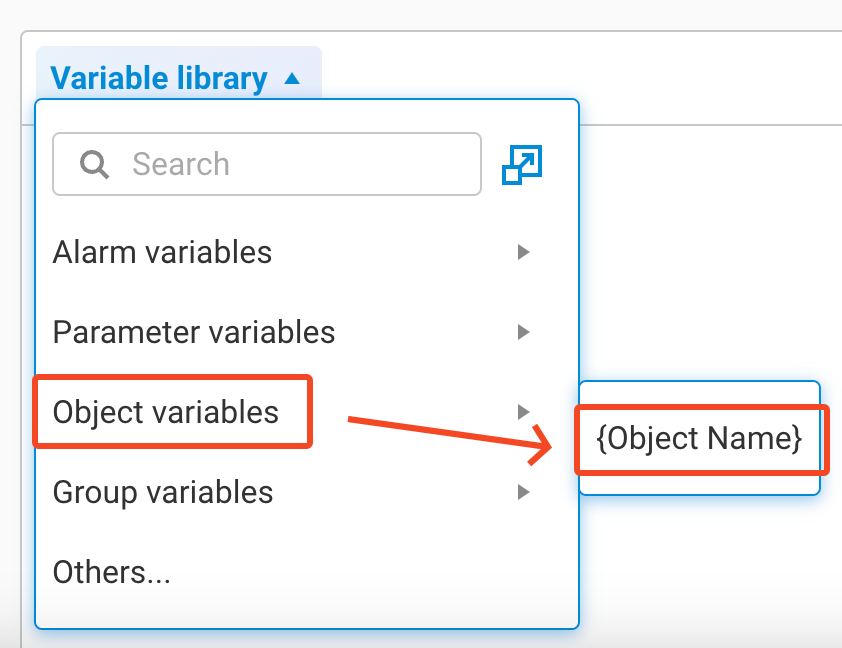Expand the Parameter variables submenu arrow
Viewport: 842px width, 648px height.
pos(523,332)
